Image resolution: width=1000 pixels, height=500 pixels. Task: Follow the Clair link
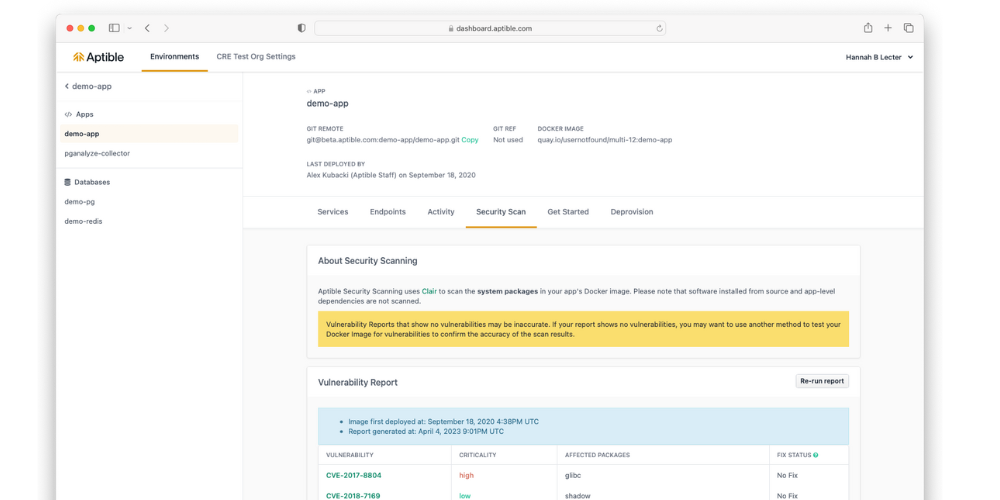pos(429,291)
